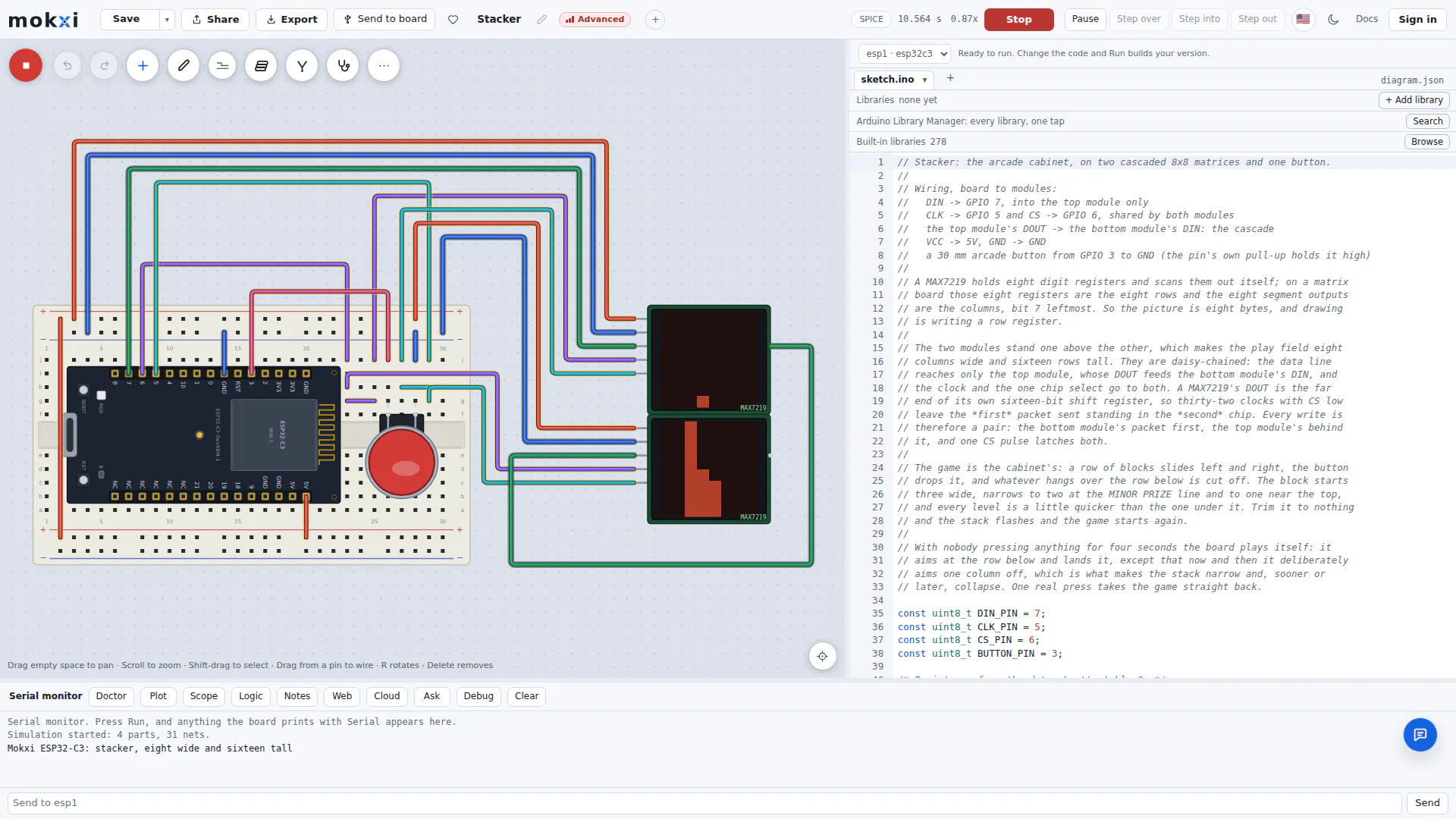Click the Share button

(215, 20)
